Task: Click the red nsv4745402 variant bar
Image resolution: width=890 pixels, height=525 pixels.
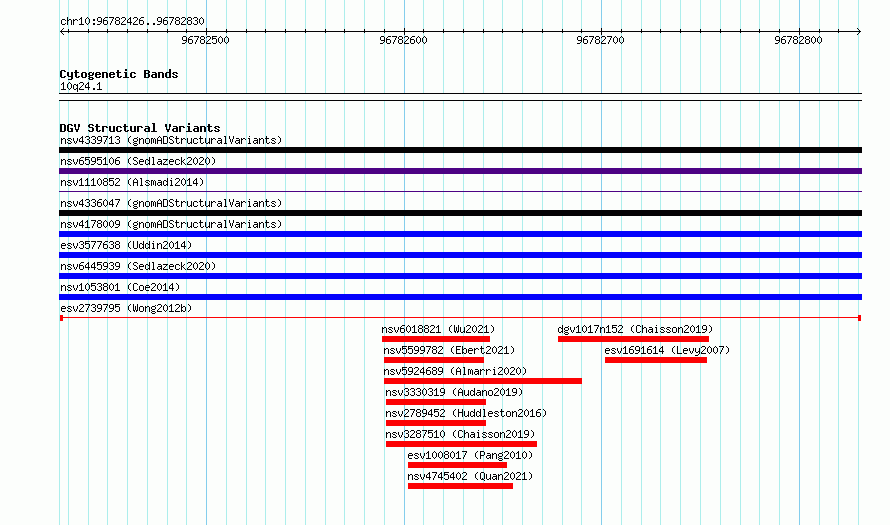Action: (x=460, y=486)
